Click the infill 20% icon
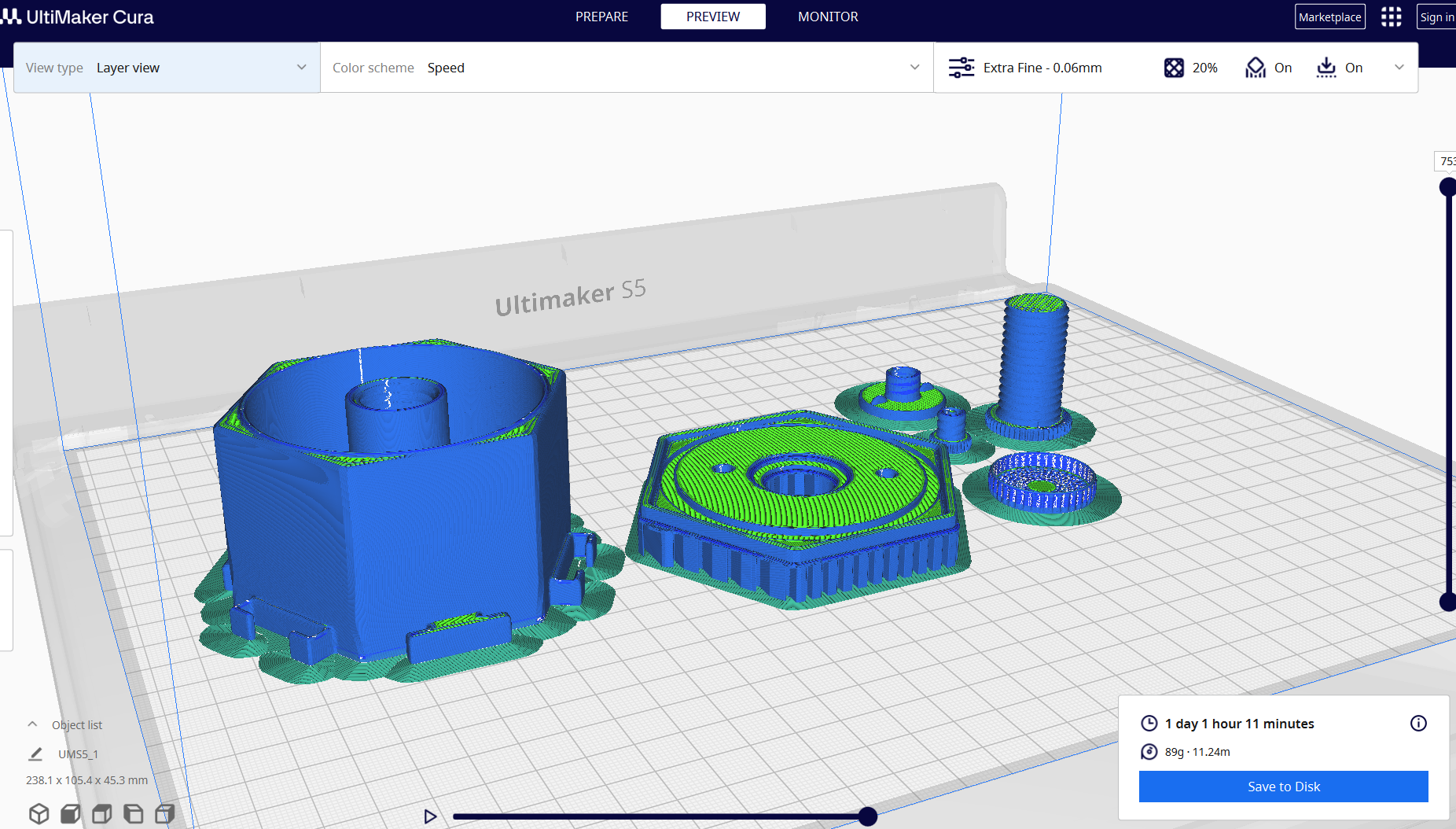 pyautogui.click(x=1174, y=68)
